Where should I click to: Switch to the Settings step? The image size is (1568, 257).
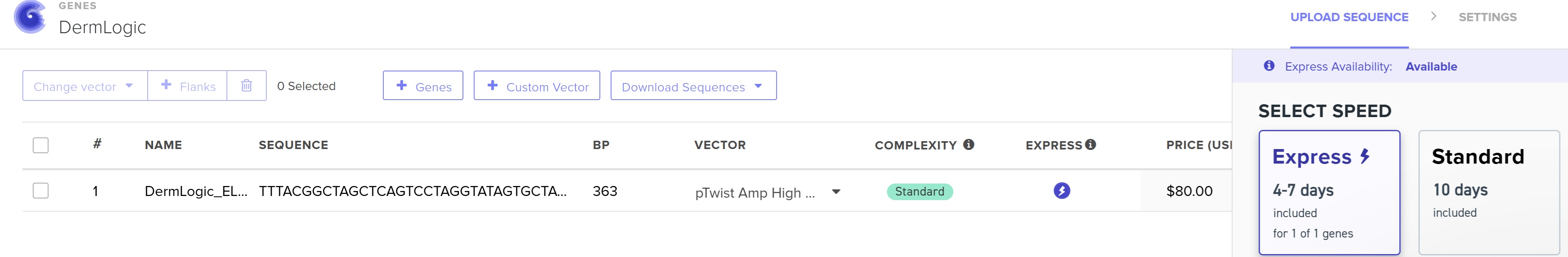[x=1487, y=18]
